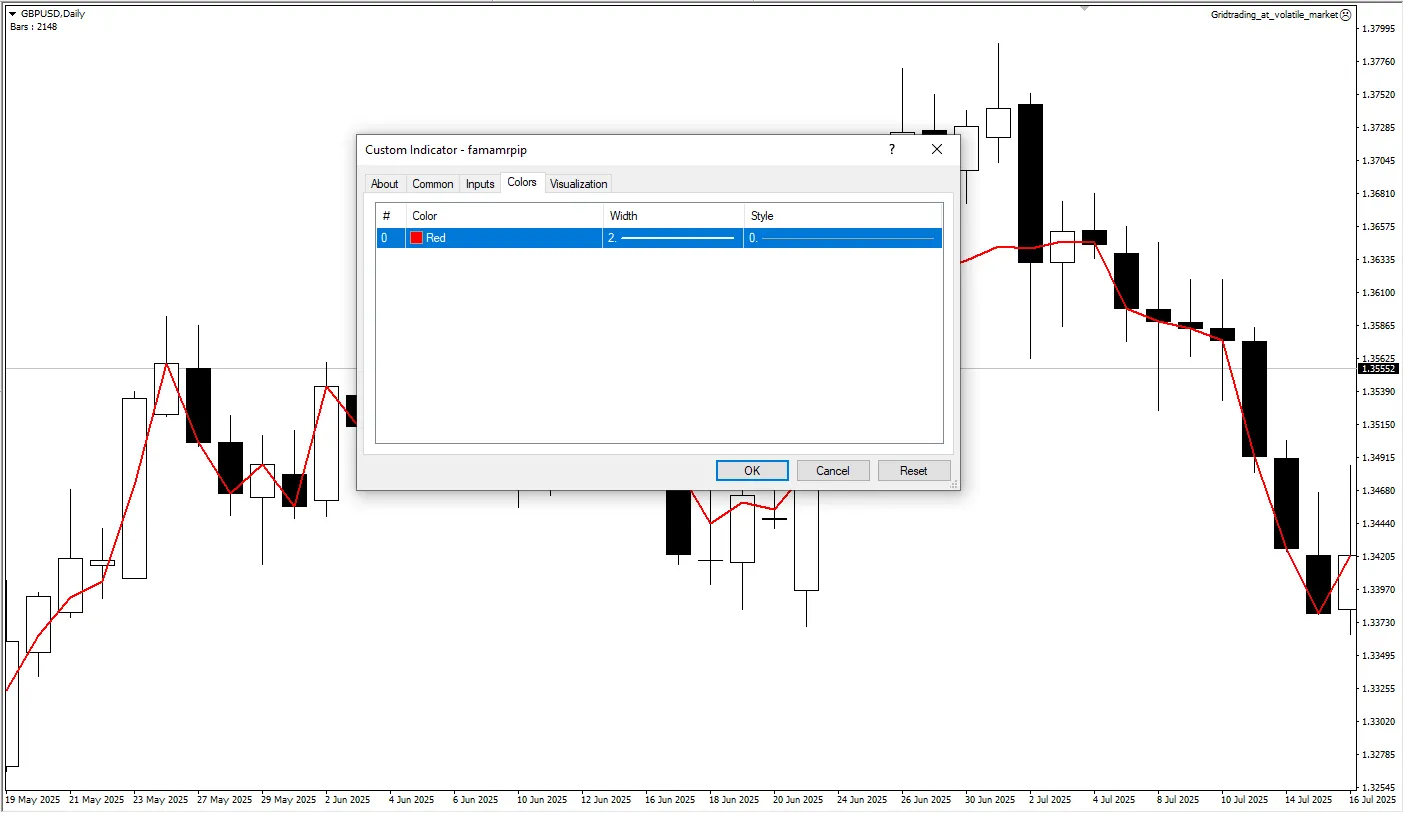Screen dimensions: 1403x813
Task: Go to the Inputs tab
Action: [x=480, y=184]
